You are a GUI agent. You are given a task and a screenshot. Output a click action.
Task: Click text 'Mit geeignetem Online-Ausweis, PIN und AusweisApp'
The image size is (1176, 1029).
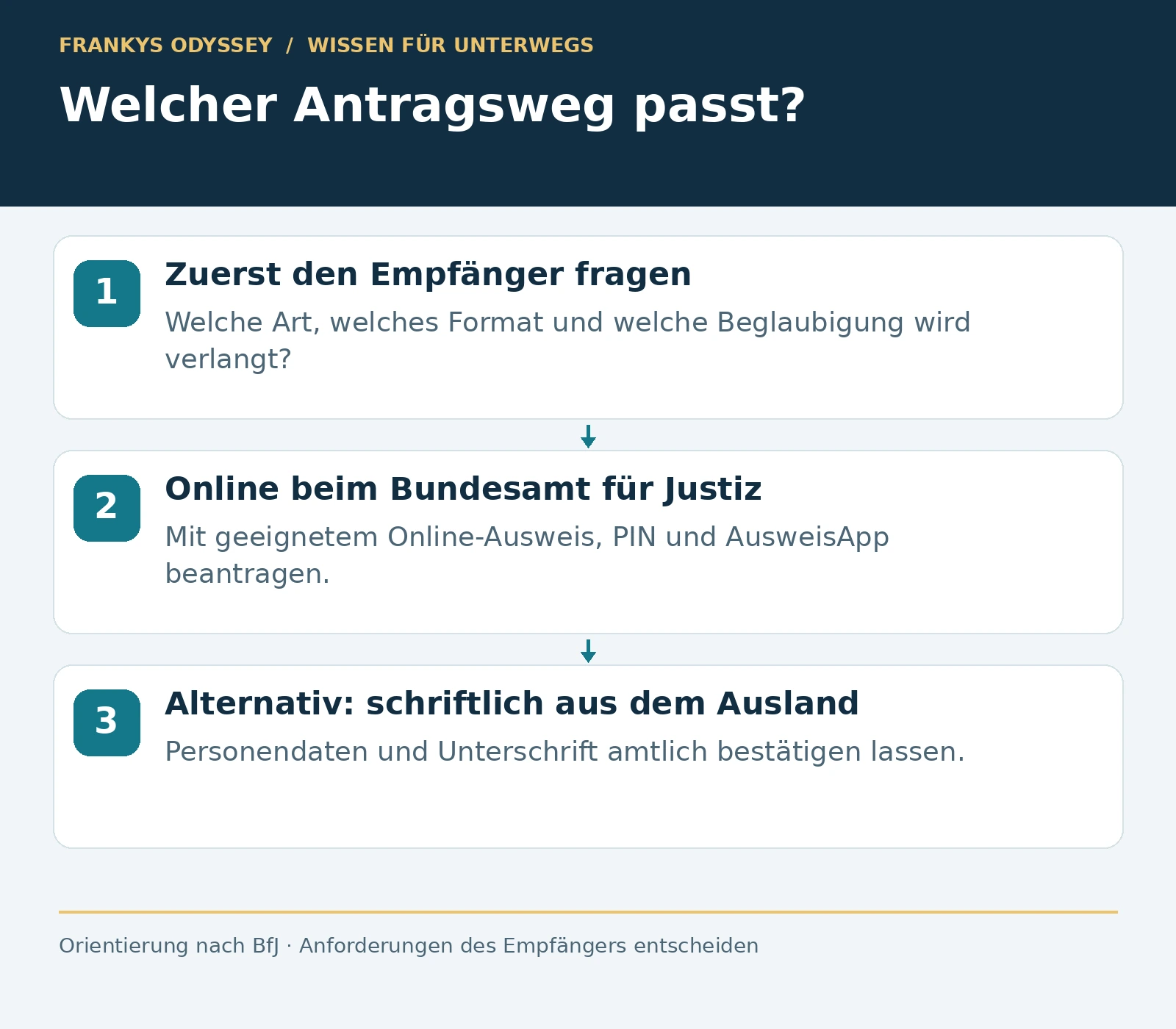click(x=527, y=537)
